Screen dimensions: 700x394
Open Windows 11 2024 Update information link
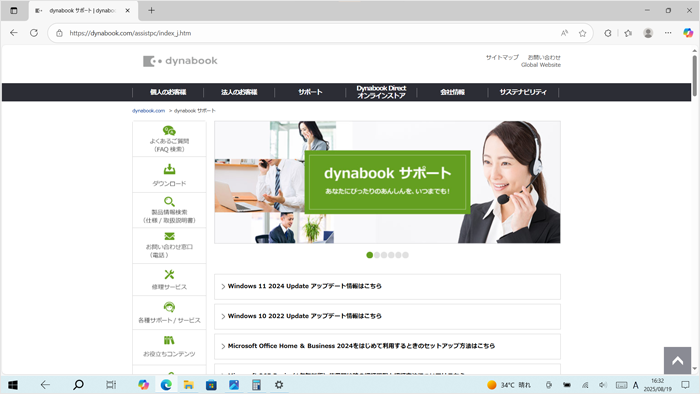coord(387,286)
